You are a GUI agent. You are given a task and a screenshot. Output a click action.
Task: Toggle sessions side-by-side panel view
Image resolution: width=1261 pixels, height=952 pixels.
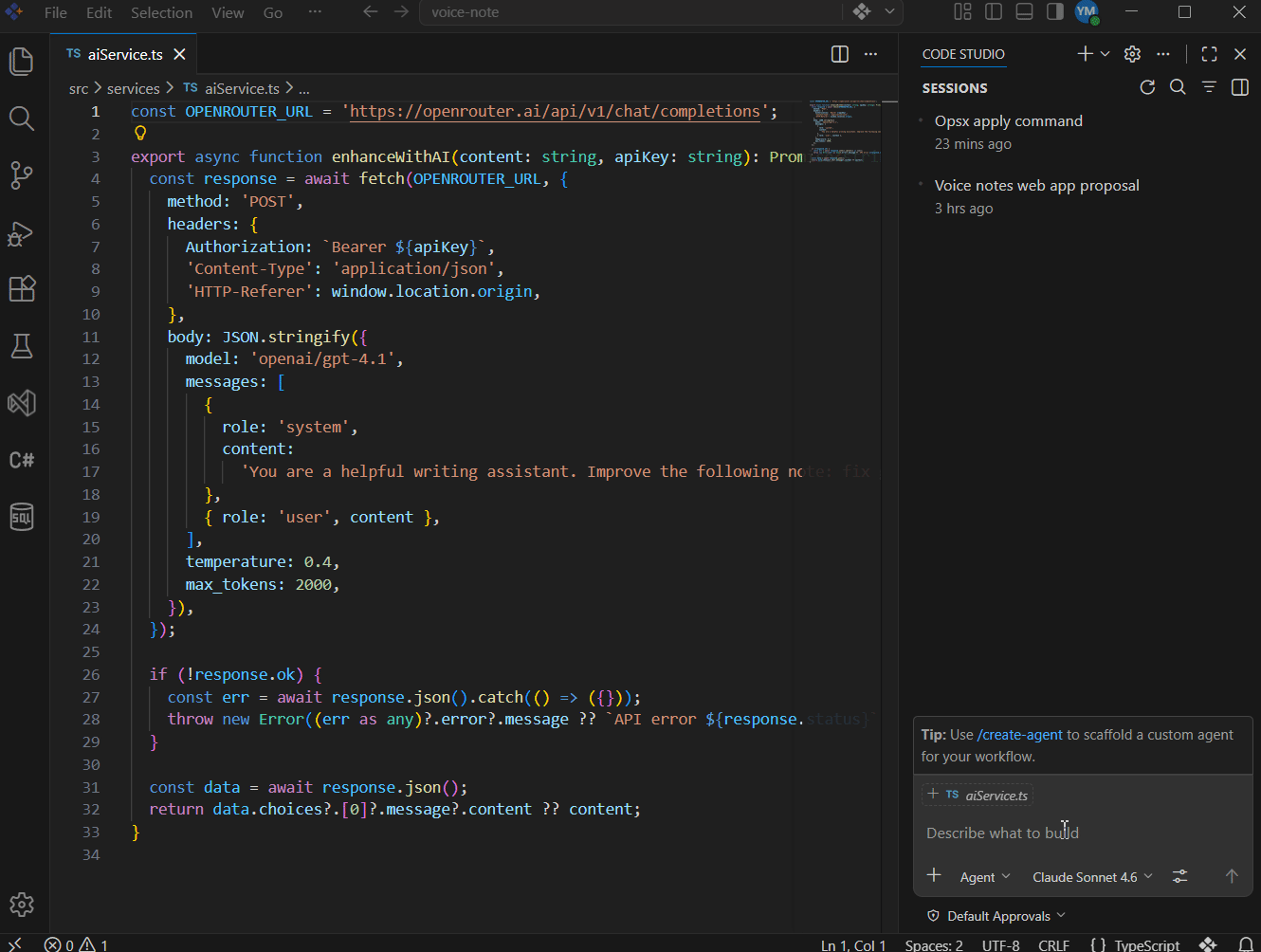tap(1239, 87)
